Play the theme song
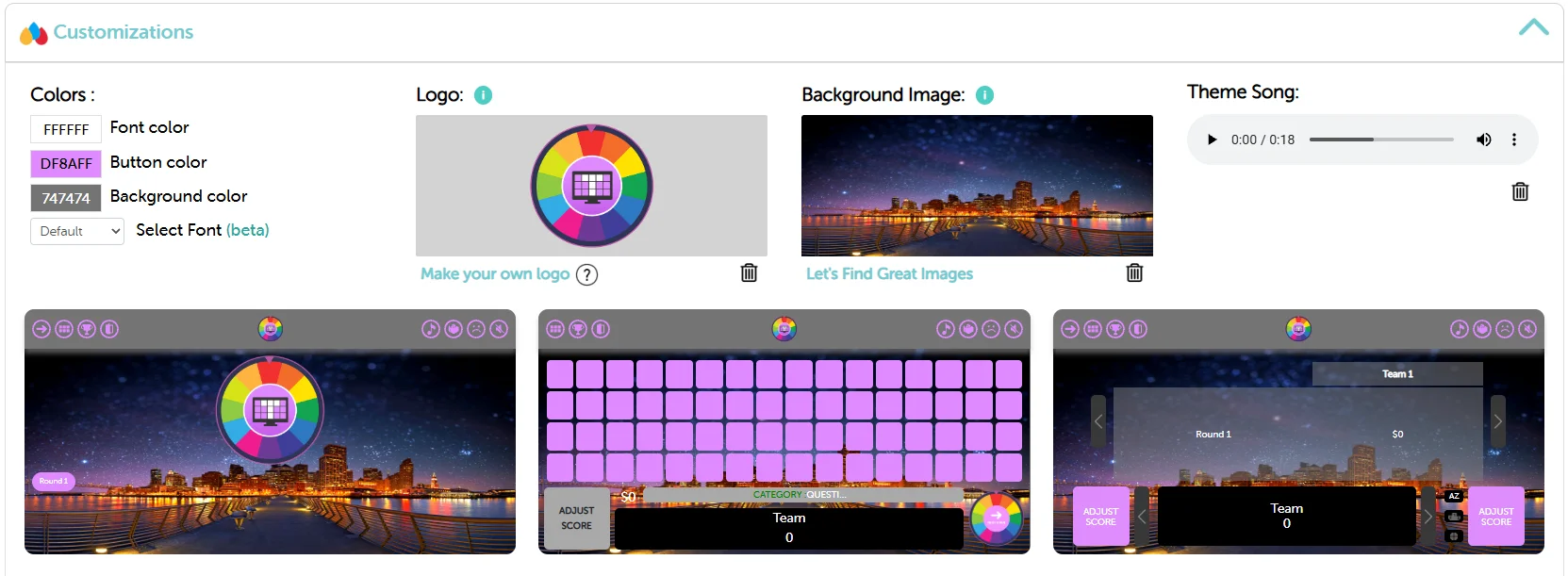1568x576 pixels. click(x=1212, y=140)
